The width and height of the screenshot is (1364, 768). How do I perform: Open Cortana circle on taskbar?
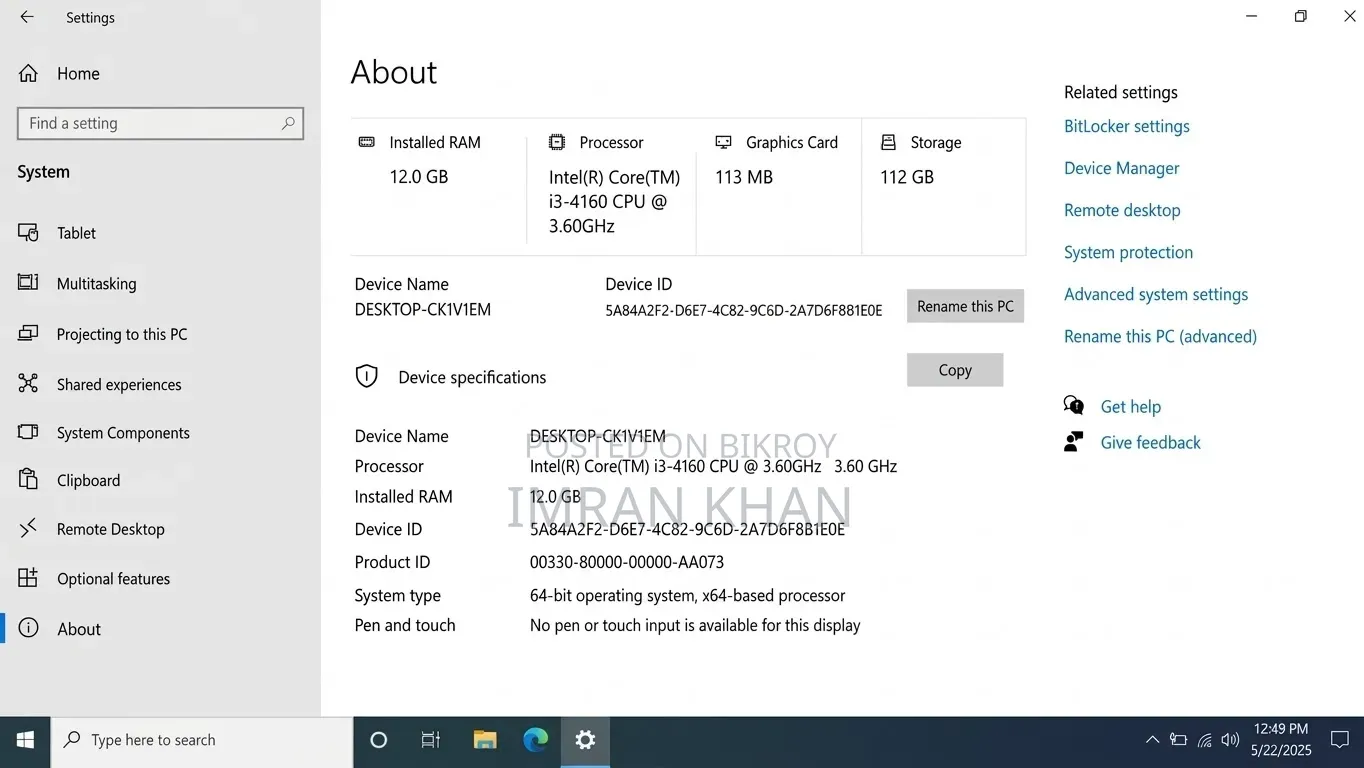tap(378, 740)
